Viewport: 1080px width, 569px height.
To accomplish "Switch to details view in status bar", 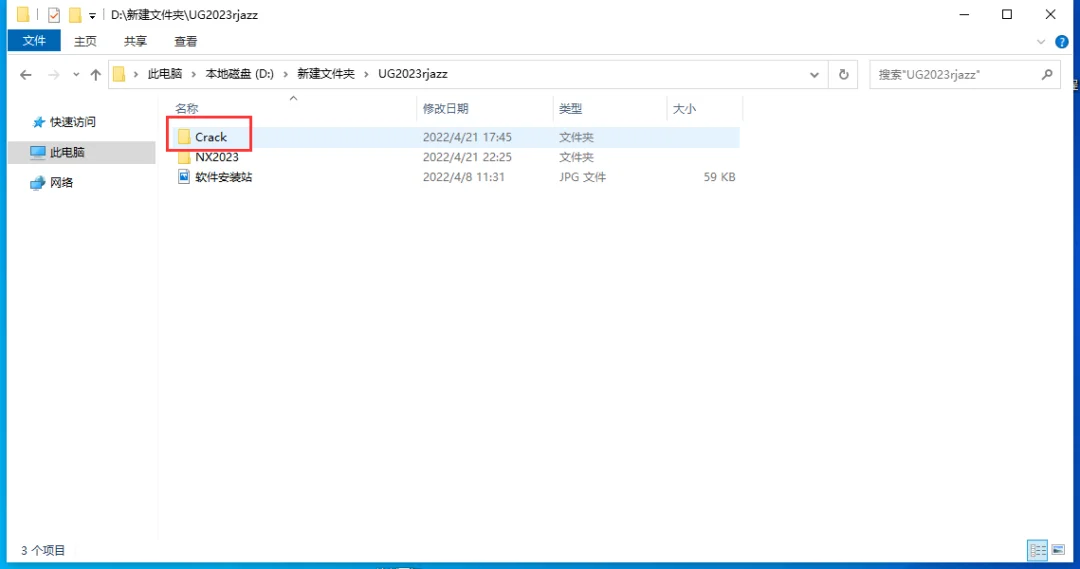I will [1037, 550].
